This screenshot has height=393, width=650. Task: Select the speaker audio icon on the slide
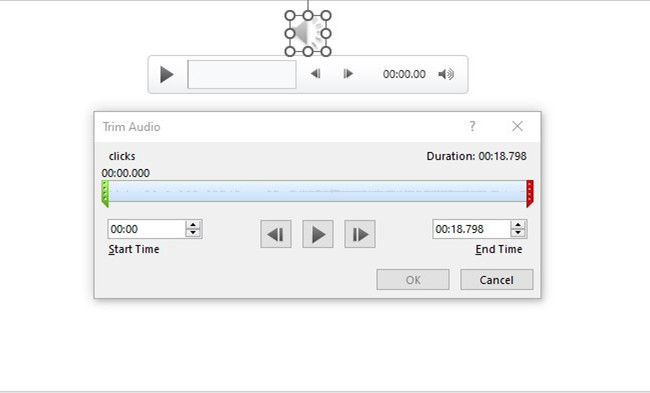tap(308, 33)
